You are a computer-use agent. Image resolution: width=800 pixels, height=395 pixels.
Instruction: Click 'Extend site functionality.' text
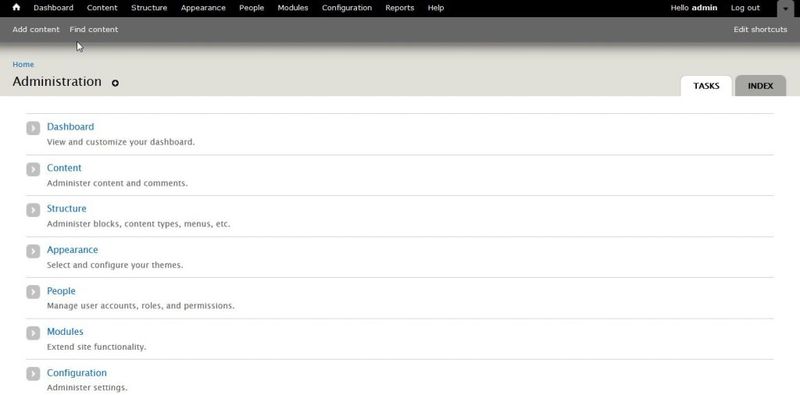(96, 347)
